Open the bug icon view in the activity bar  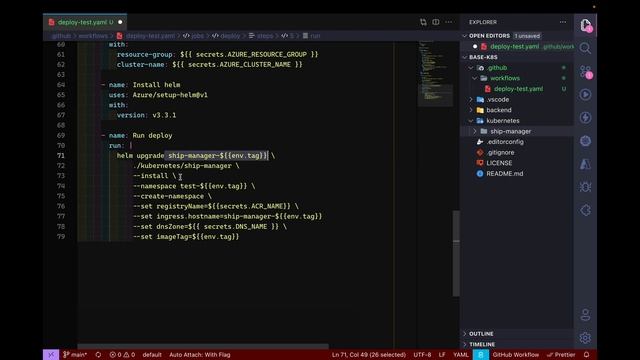[x=585, y=187]
